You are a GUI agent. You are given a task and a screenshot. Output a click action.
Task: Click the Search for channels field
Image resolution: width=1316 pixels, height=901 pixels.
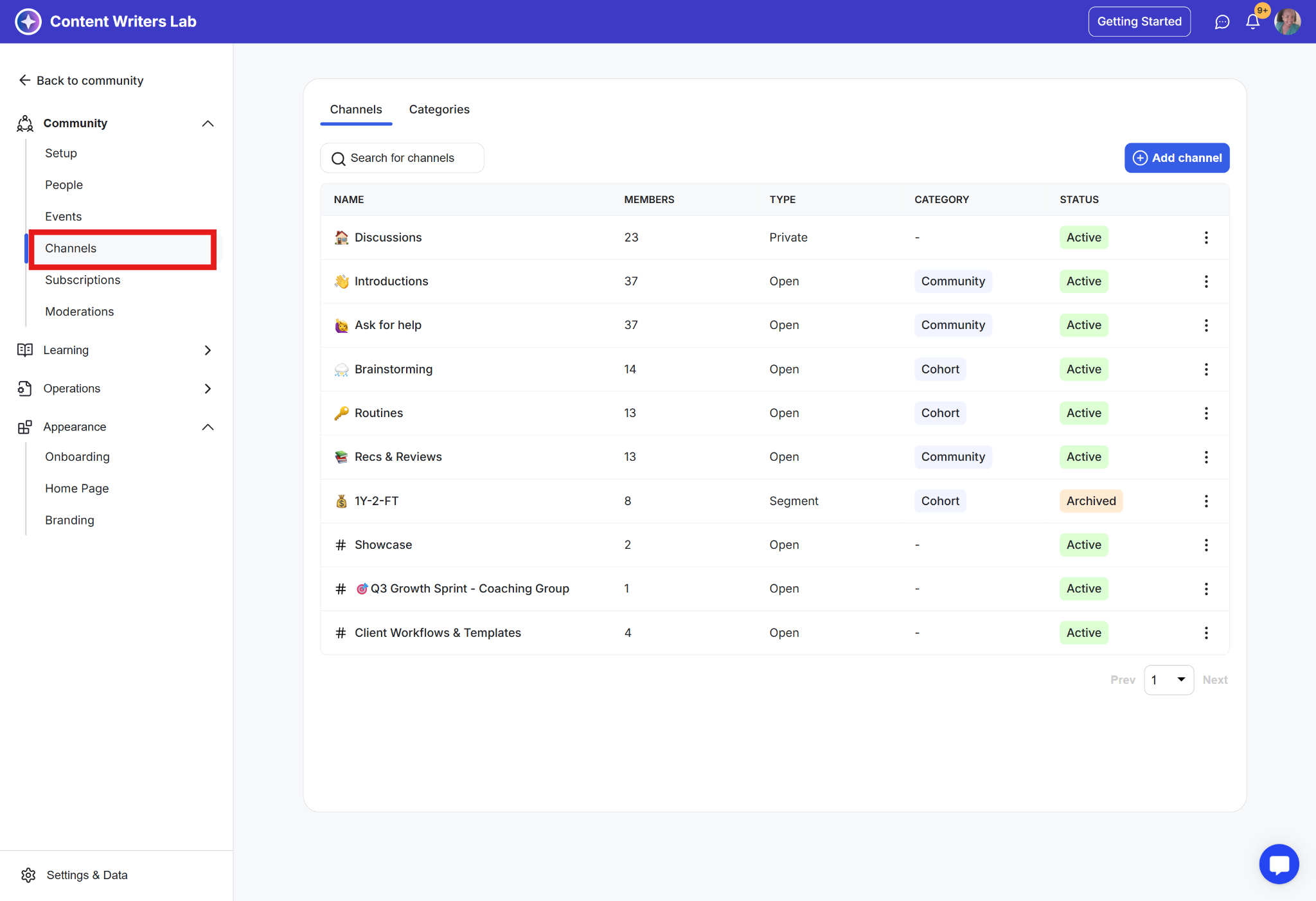402,158
